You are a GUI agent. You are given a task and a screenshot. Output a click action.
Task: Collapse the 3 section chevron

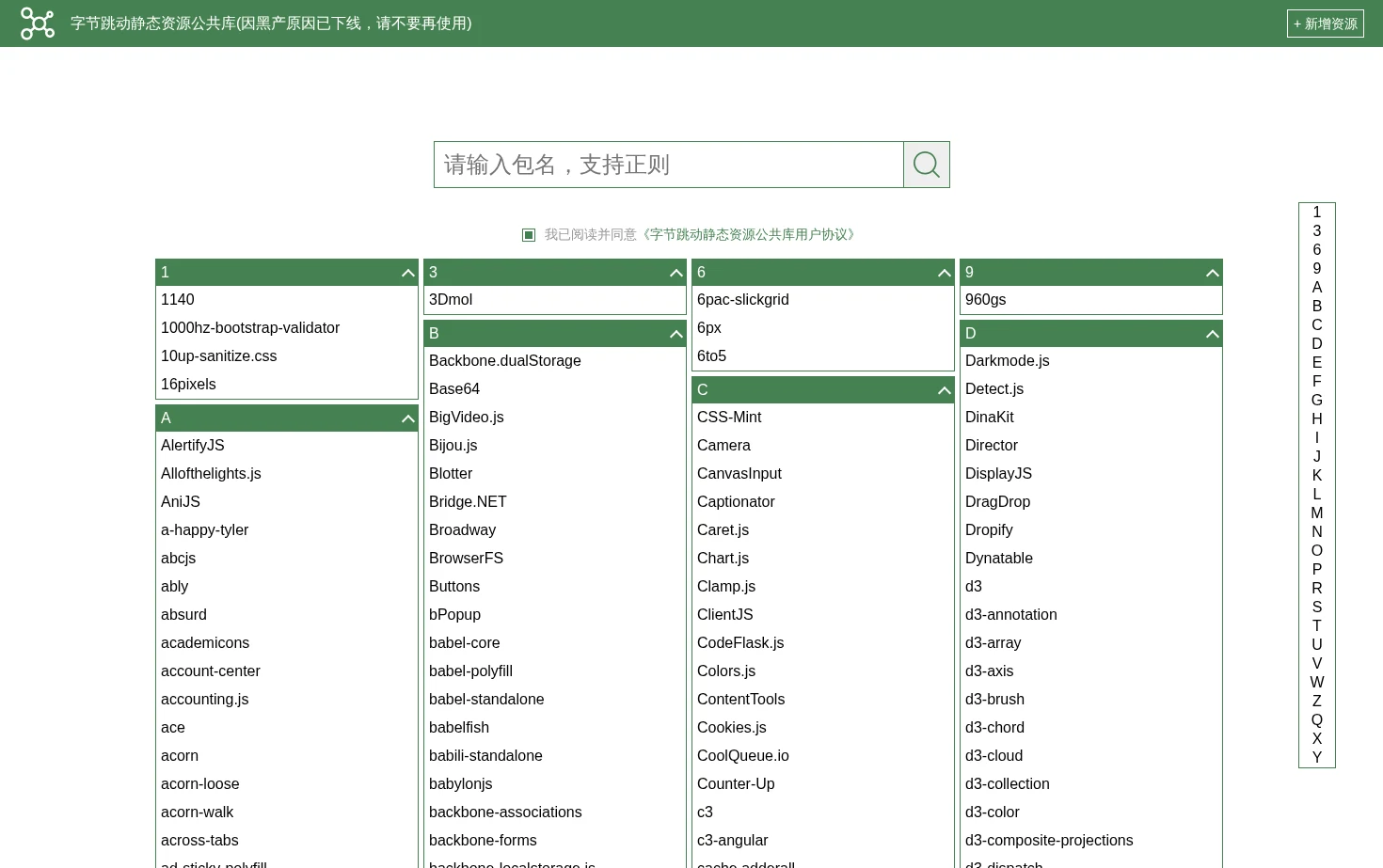coord(676,273)
